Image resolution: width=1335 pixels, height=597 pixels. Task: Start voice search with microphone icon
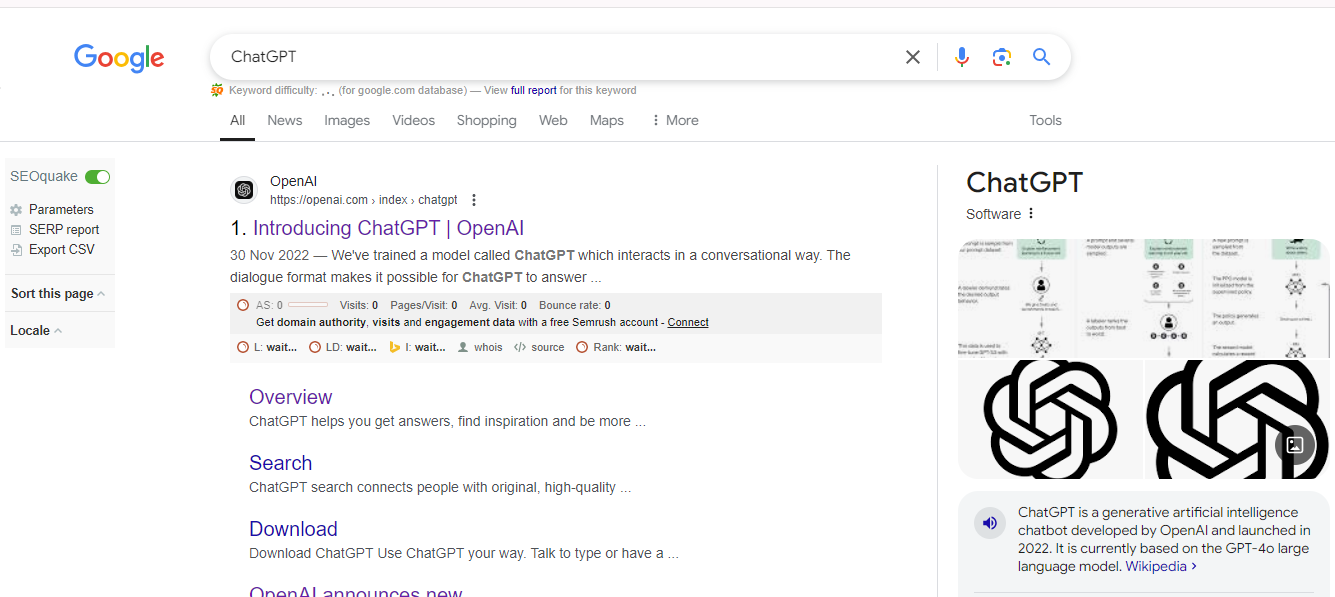pos(961,57)
